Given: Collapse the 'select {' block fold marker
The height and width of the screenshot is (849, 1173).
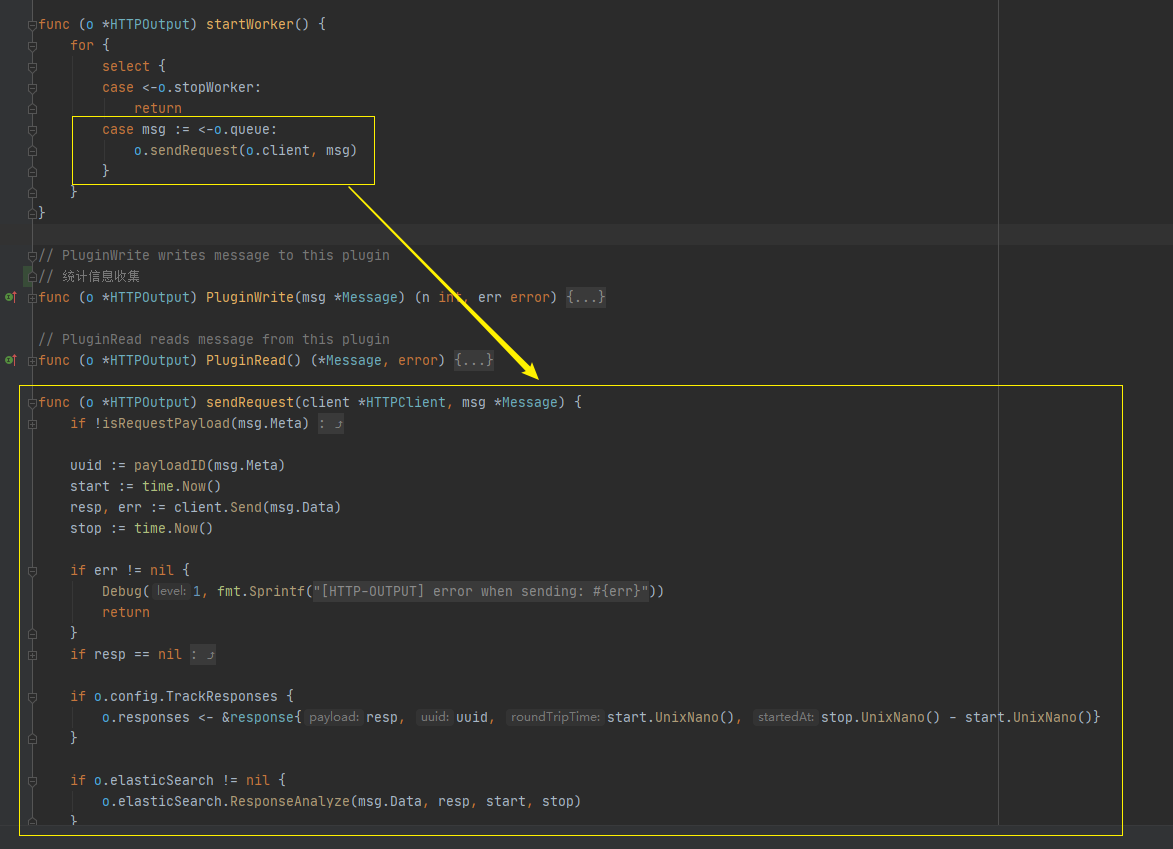Looking at the screenshot, I should (x=32, y=67).
